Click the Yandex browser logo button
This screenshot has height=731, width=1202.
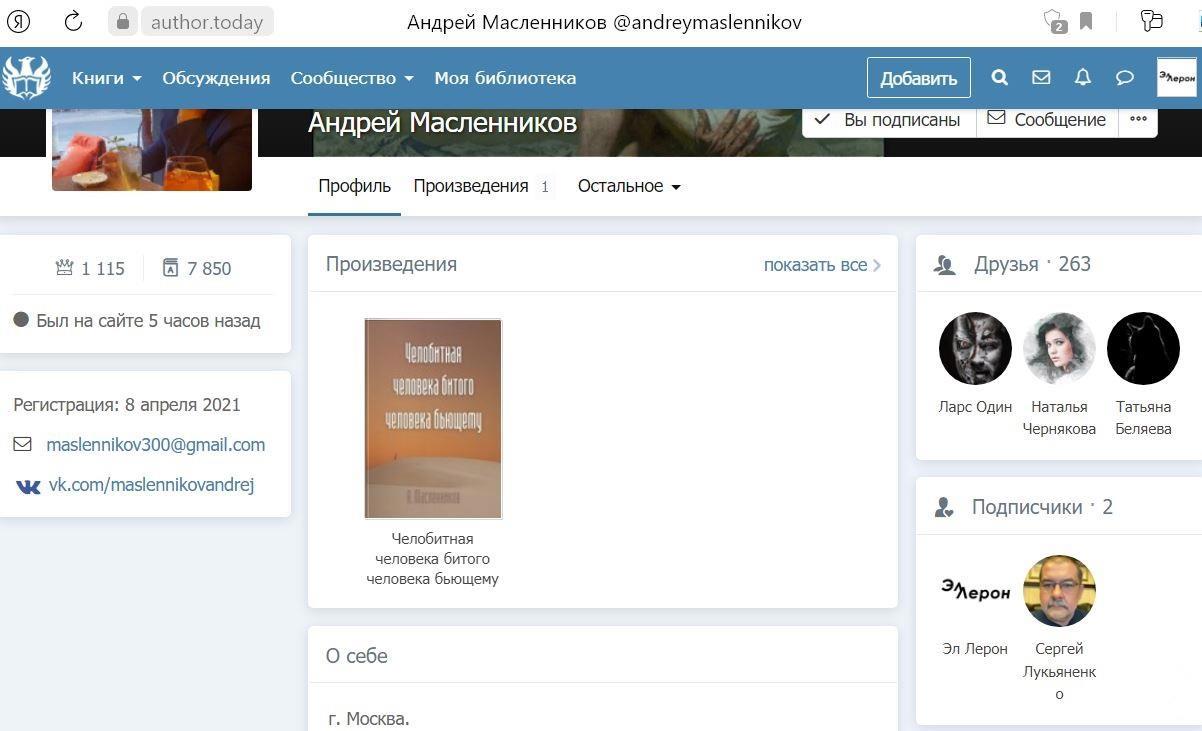(x=18, y=21)
